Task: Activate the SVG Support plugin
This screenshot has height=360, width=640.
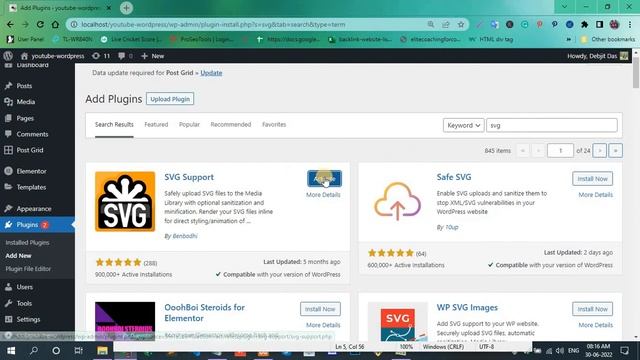Action: pyautogui.click(x=324, y=179)
